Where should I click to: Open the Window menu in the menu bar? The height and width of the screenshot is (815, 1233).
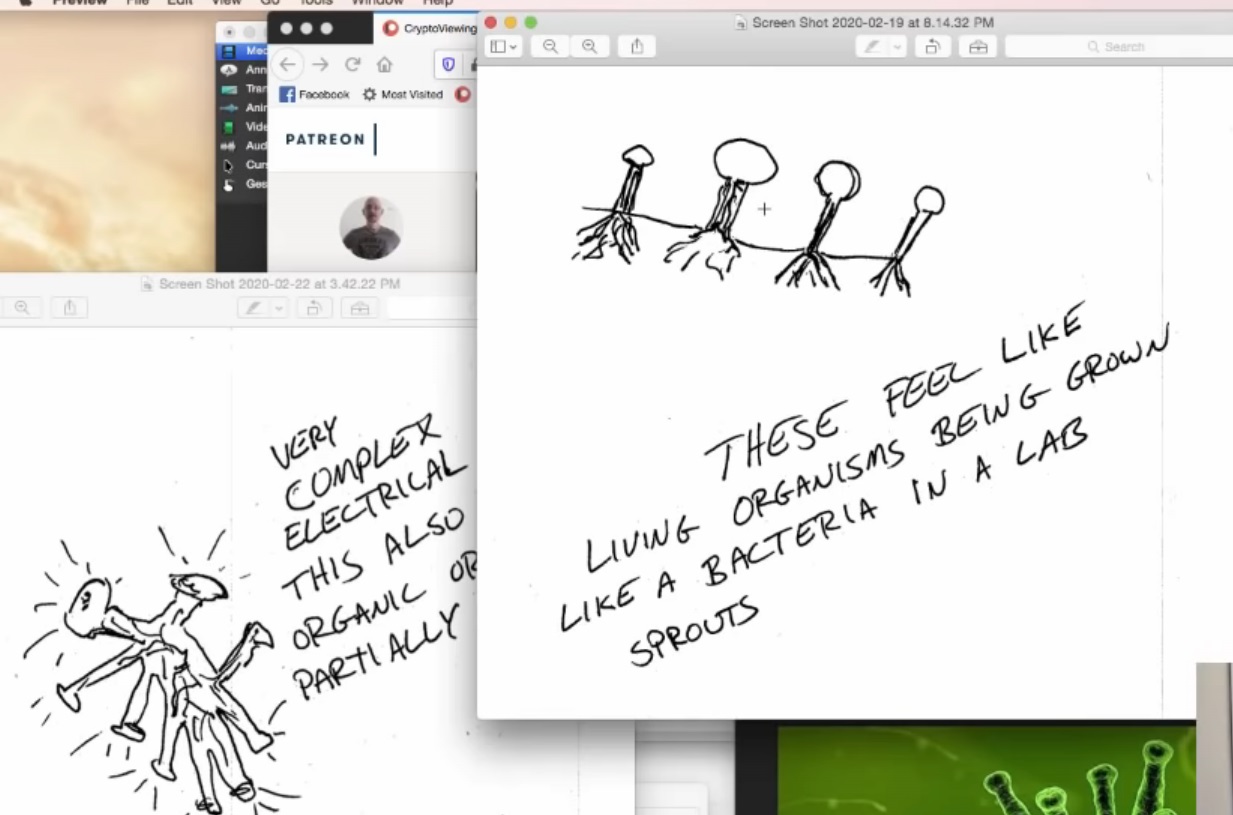[377, 3]
